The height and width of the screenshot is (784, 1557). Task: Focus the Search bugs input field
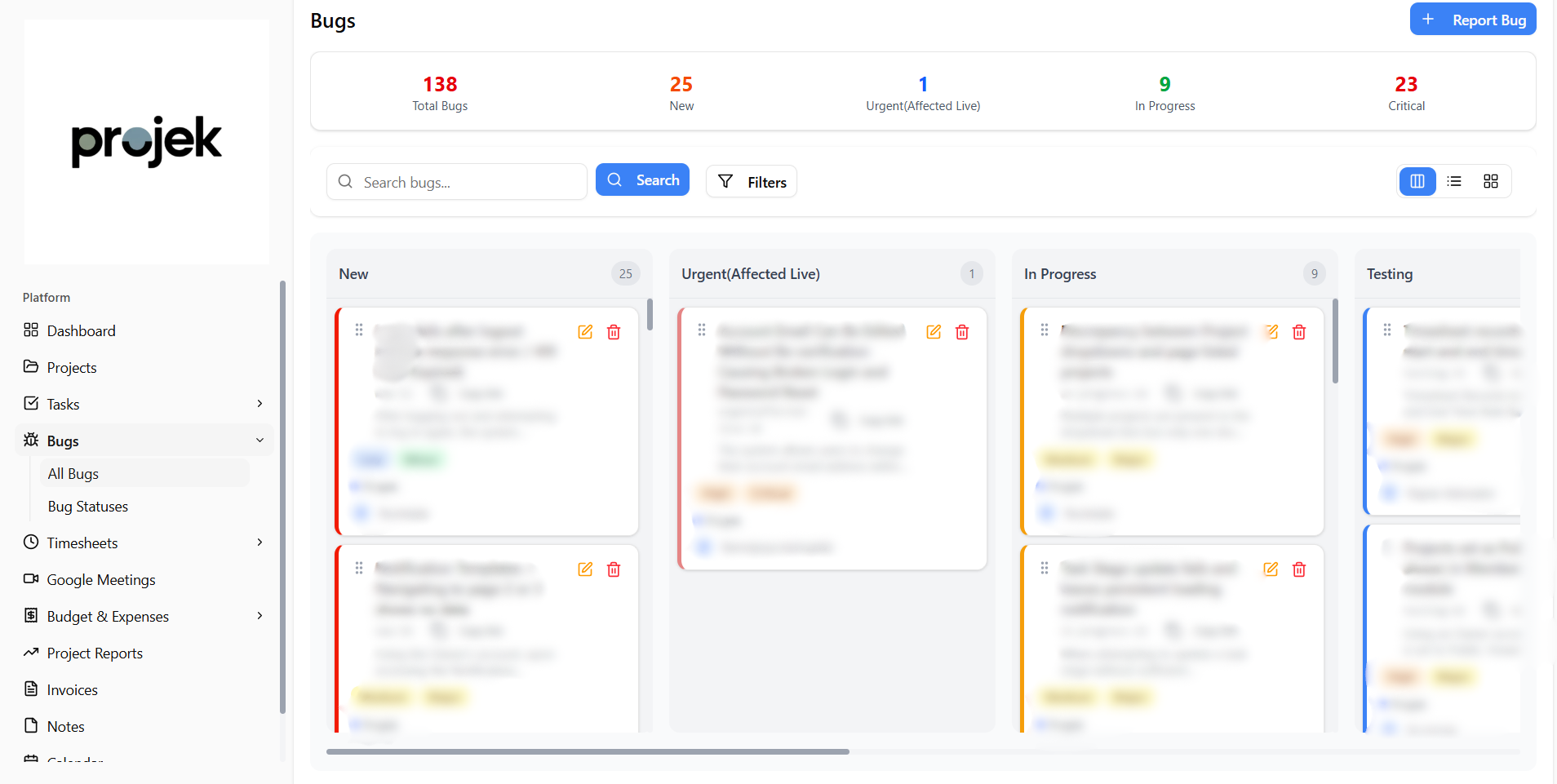(469, 182)
